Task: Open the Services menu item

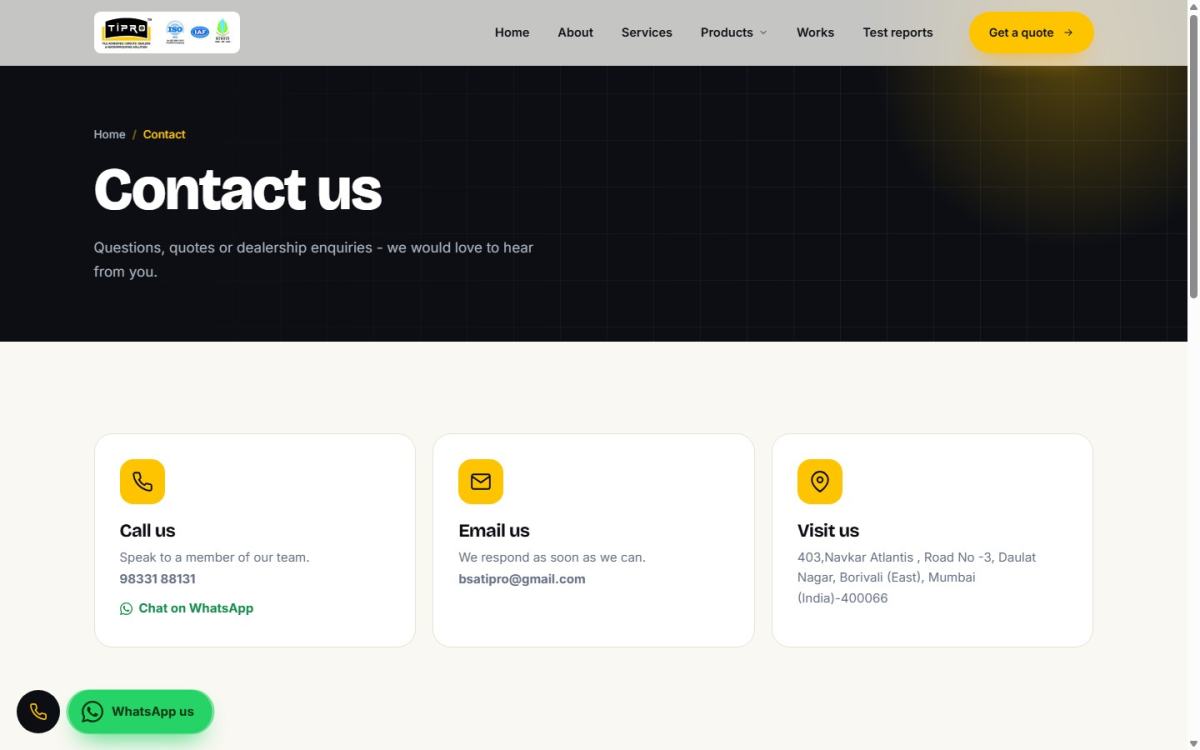Action: click(646, 33)
